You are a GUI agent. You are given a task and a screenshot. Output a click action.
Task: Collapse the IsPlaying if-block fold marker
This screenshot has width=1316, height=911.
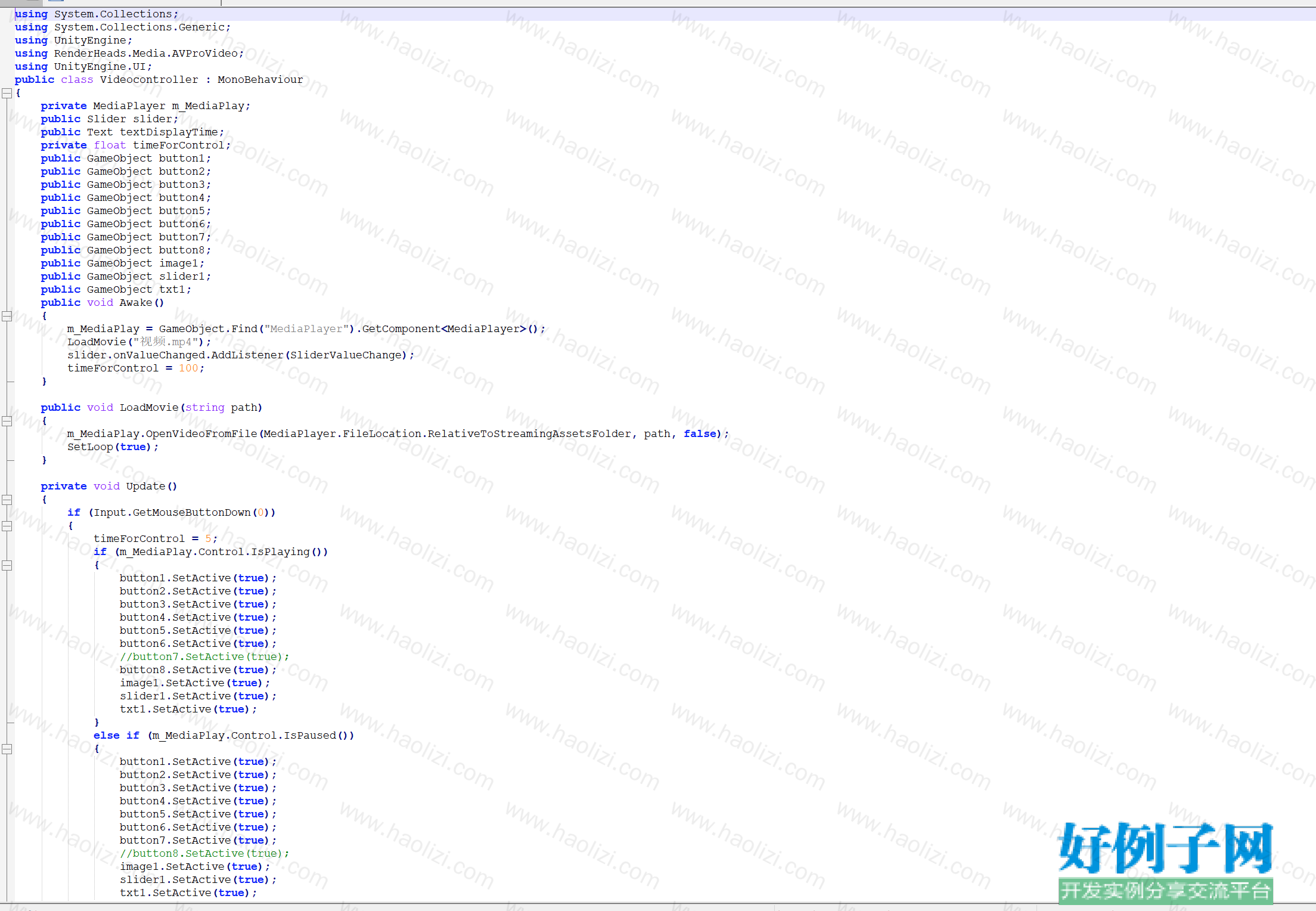(x=7, y=565)
